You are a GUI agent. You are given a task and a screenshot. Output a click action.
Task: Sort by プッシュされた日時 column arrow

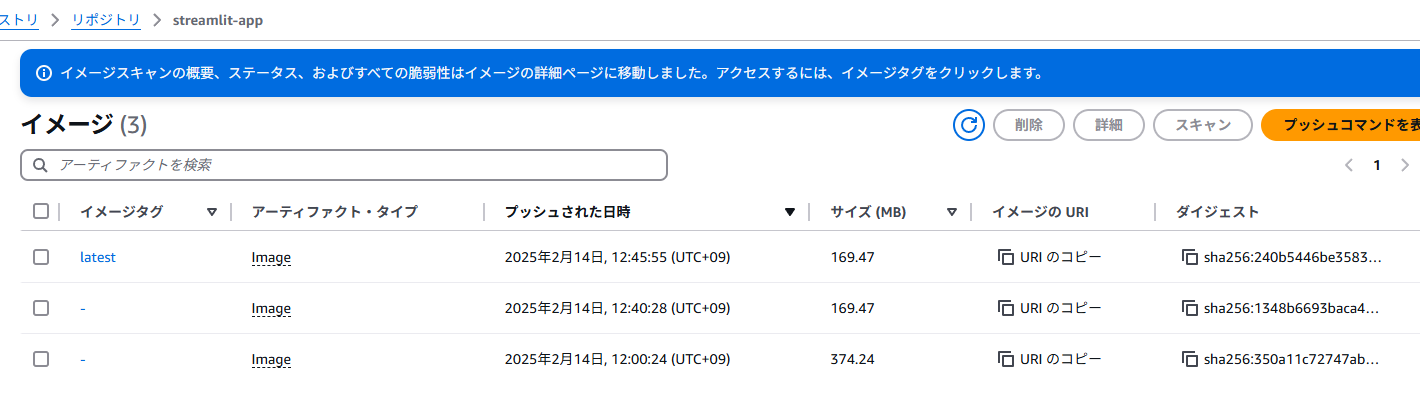point(790,212)
